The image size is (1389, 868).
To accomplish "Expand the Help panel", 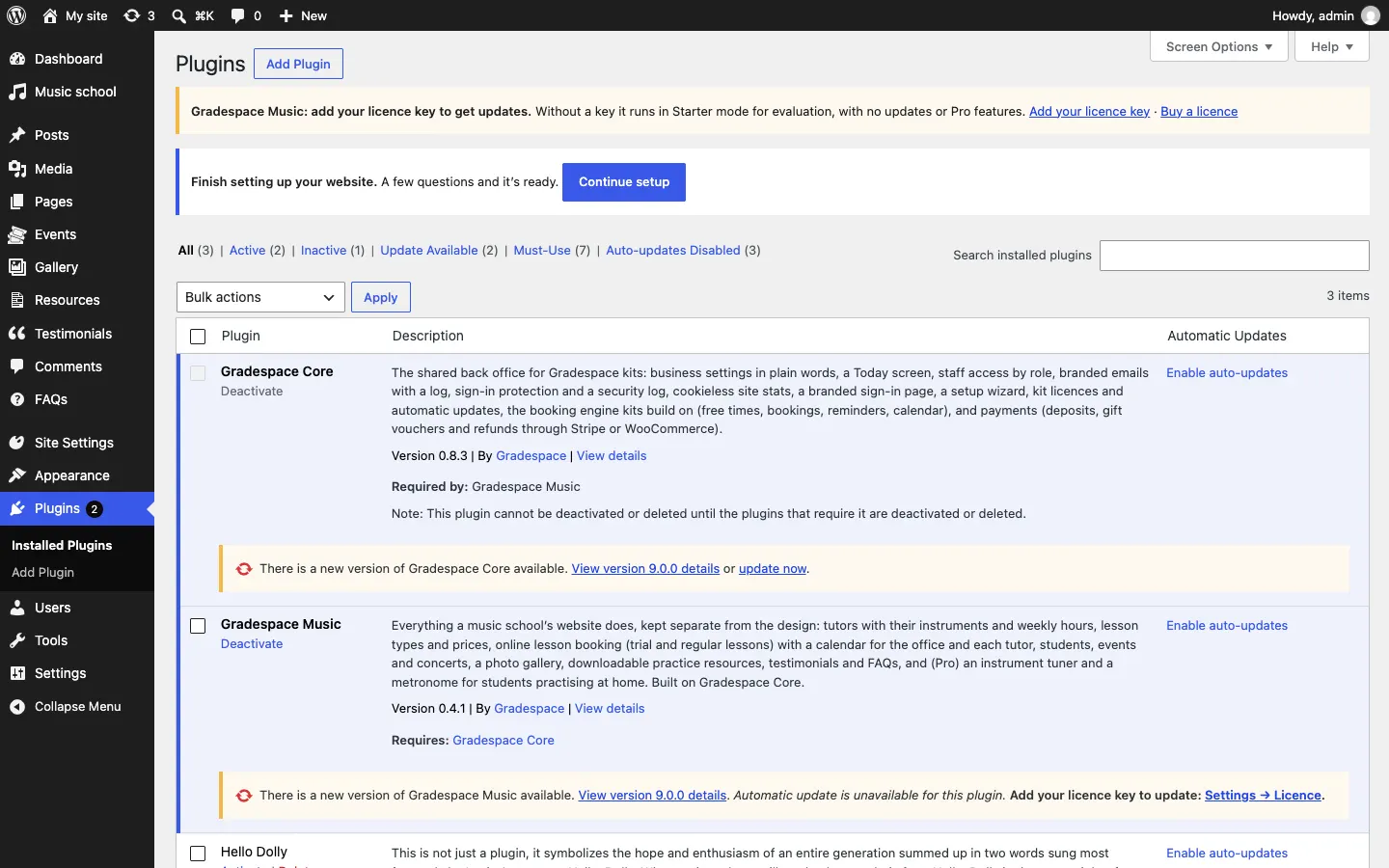I will [1332, 46].
